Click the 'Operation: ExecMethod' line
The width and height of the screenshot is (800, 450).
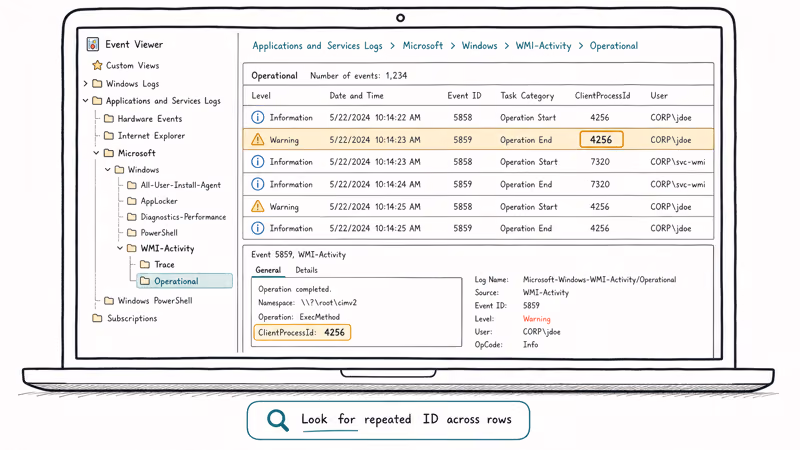coord(298,317)
